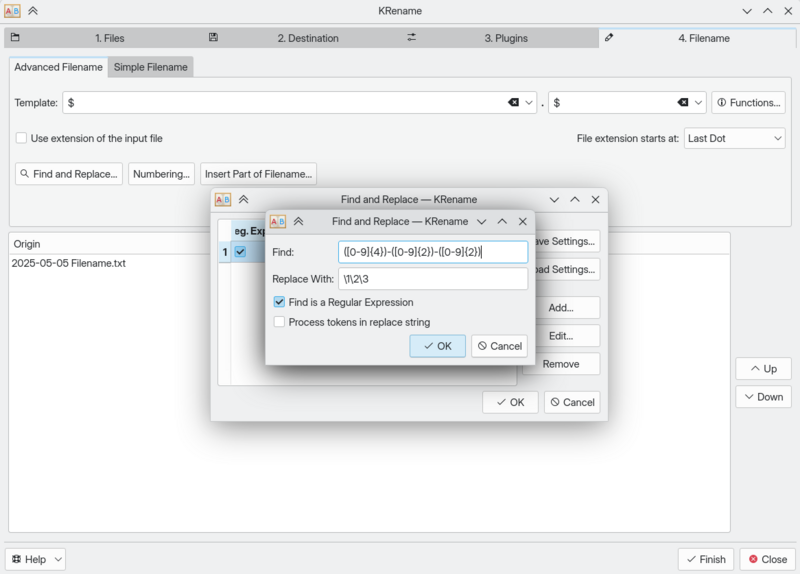Click the pencil icon on the Filename step tab
800x574 pixels.
pyautogui.click(x=609, y=37)
